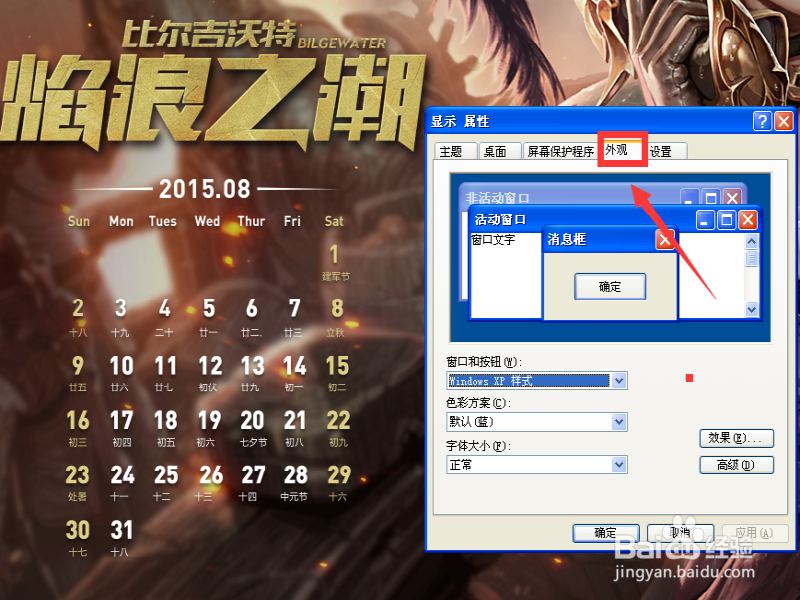
Task: Click the 效果 button
Action: coord(737,438)
